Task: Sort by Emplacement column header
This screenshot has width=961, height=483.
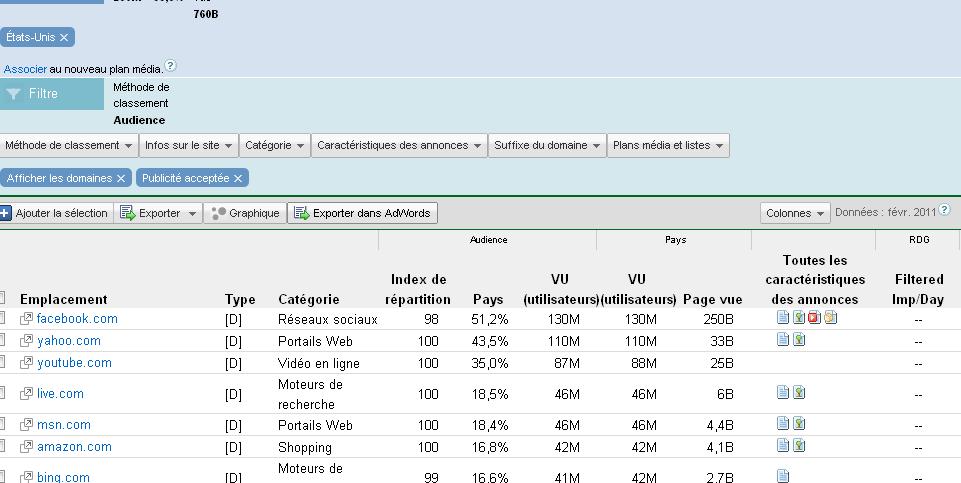Action: coord(64,300)
